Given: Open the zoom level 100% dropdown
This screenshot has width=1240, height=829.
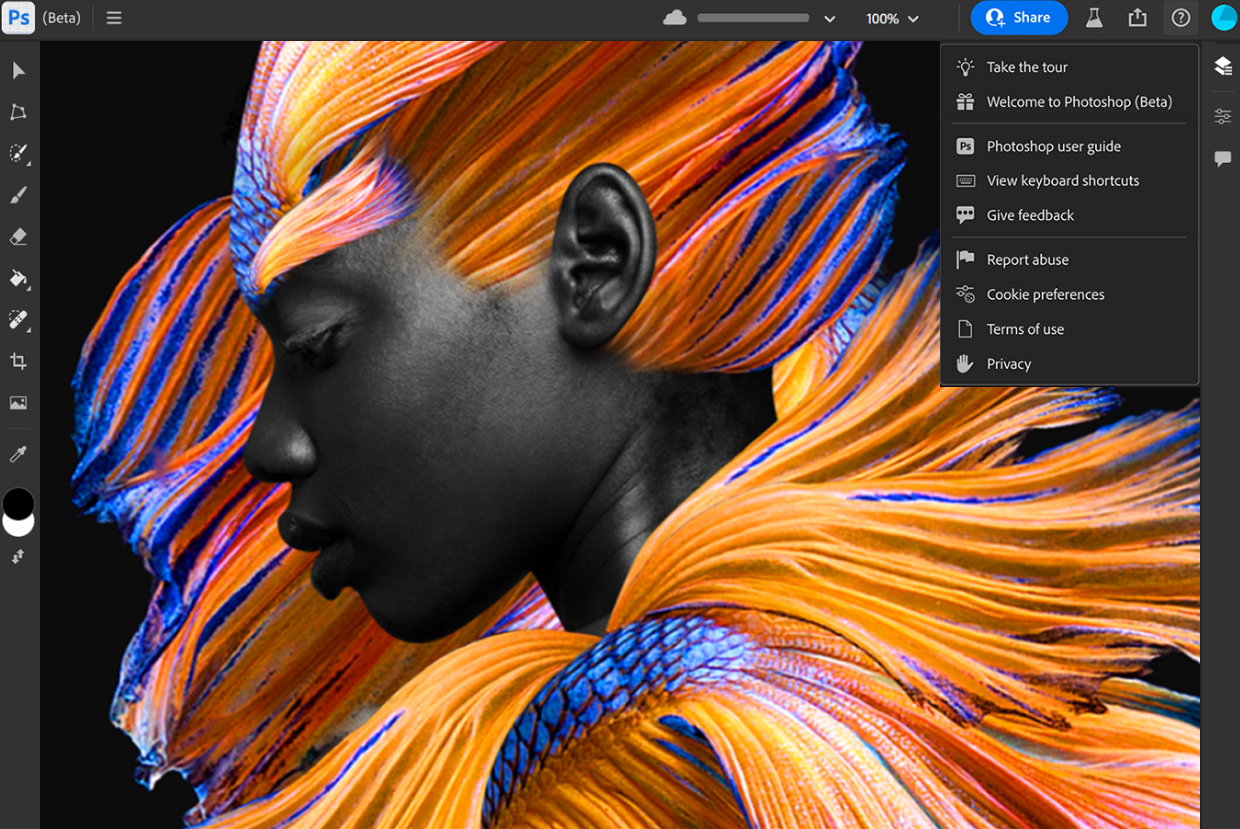Looking at the screenshot, I should tap(892, 19).
